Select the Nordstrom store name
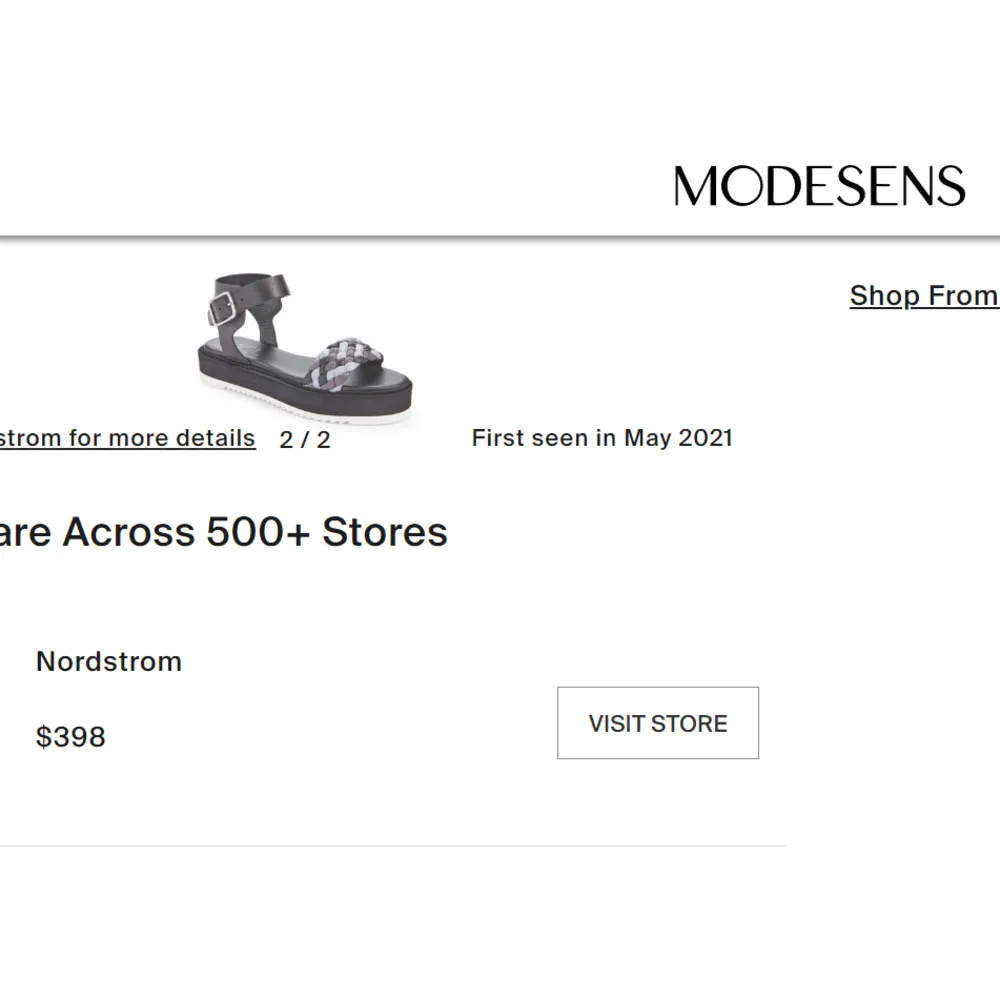Viewport: 1000px width, 1000px height. 108,661
